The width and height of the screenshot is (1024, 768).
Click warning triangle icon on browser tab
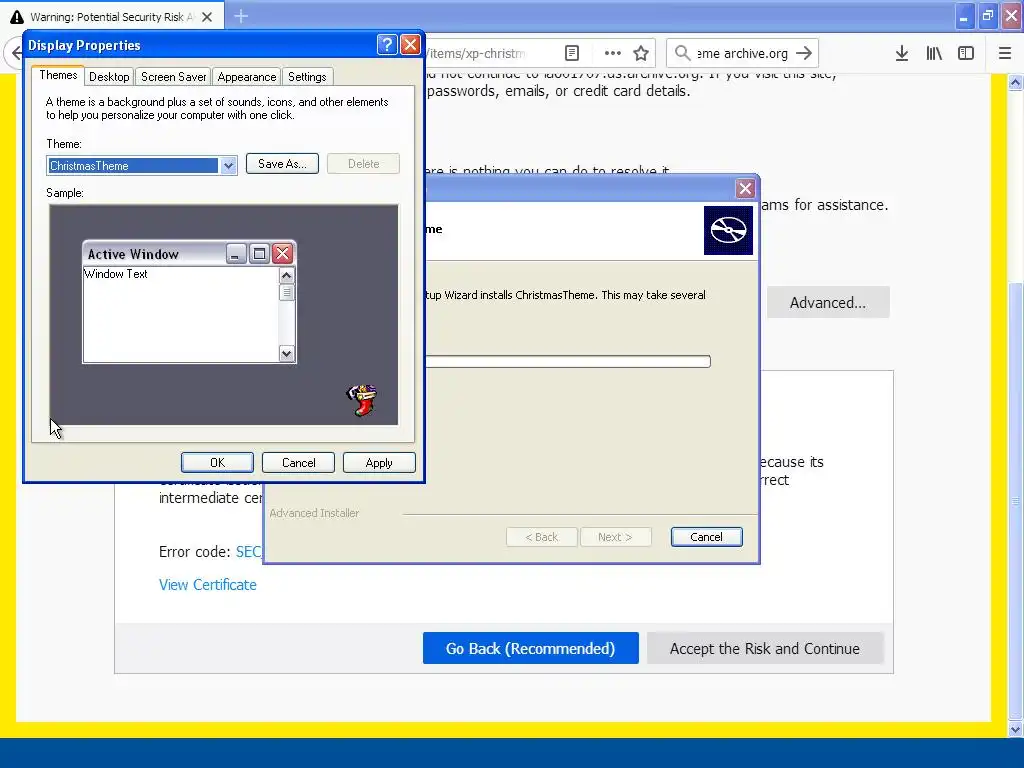(x=17, y=17)
